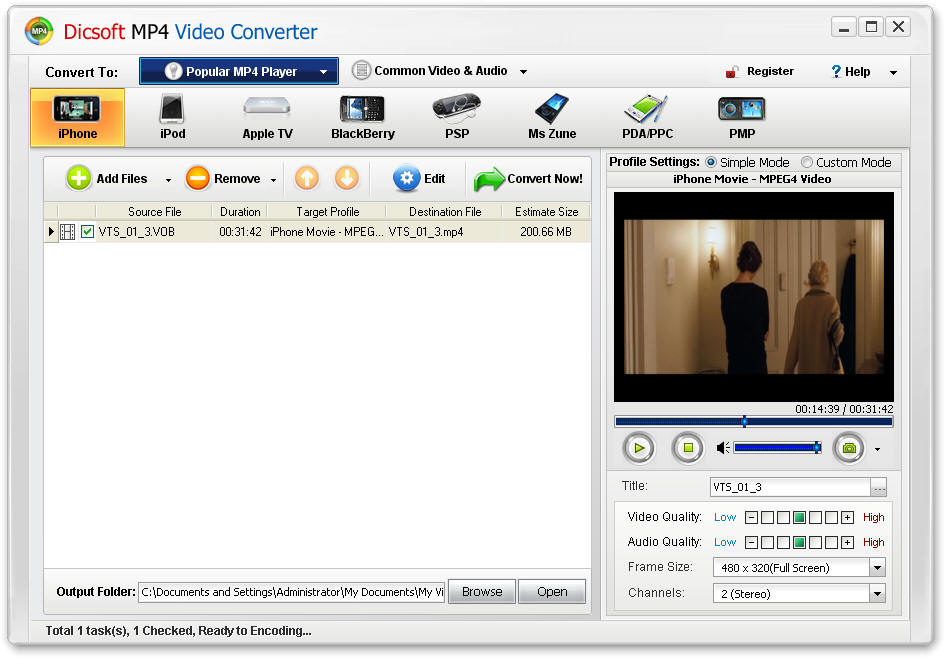Select Simple Mode radio button
The width and height of the screenshot is (945, 658).
coord(711,162)
